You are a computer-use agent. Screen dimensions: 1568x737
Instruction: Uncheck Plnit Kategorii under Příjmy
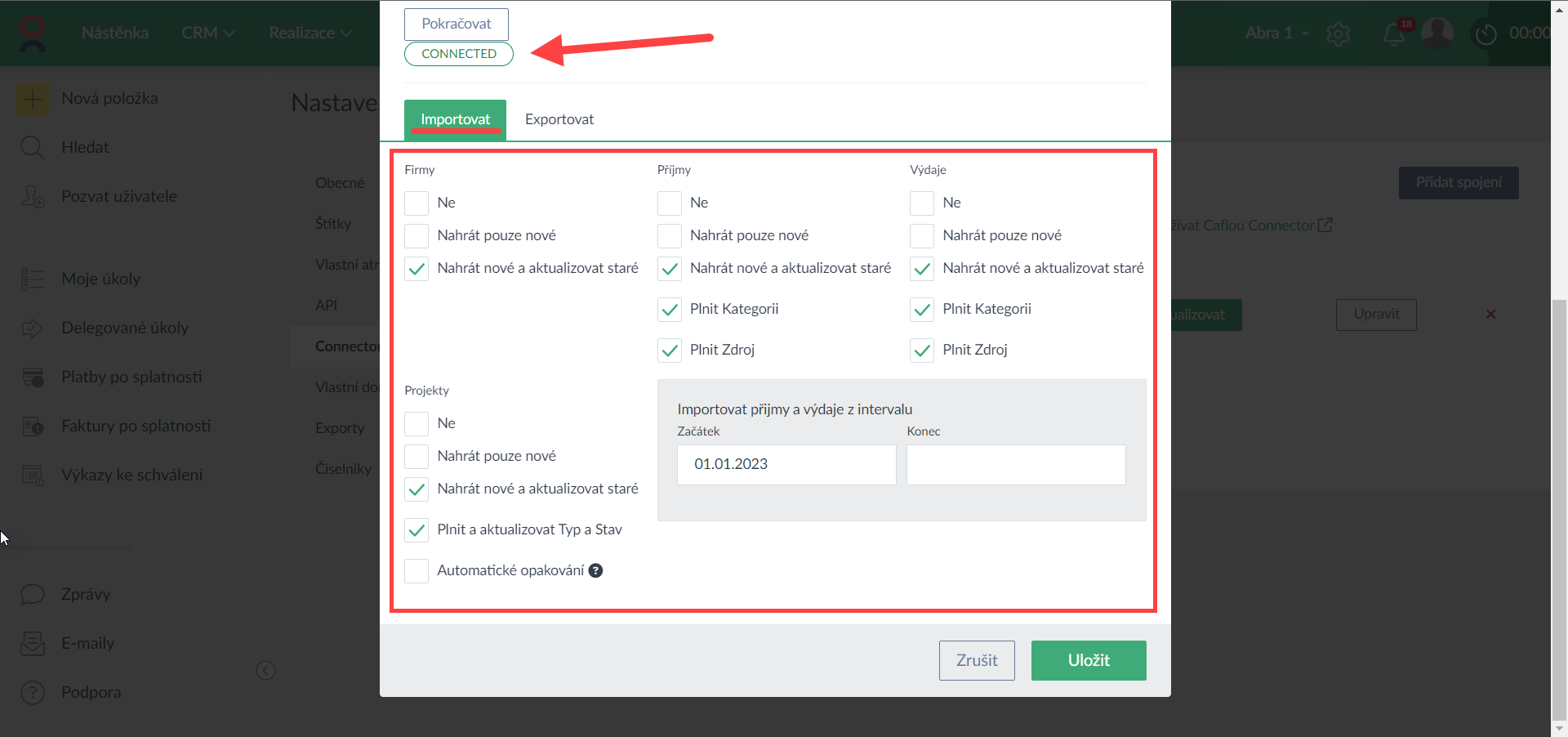670,309
